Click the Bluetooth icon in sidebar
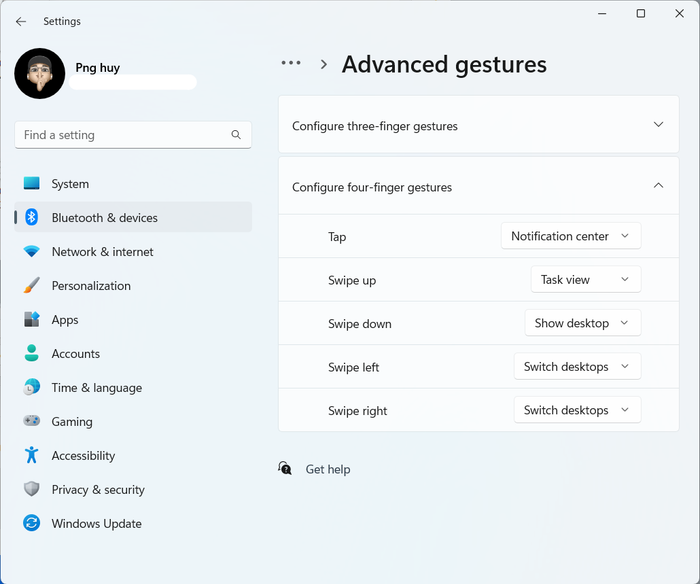Image resolution: width=700 pixels, height=584 pixels. tap(32, 217)
